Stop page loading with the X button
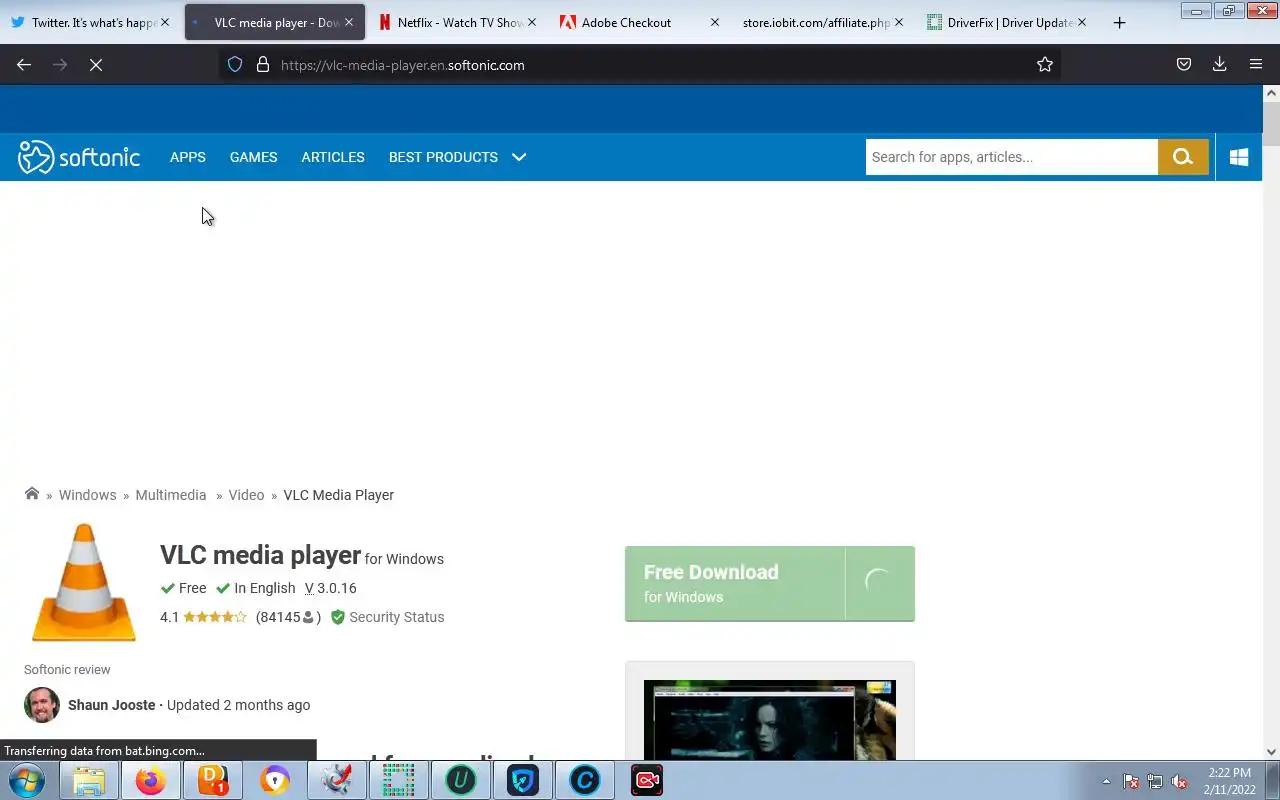This screenshot has width=1280, height=800. pos(96,65)
